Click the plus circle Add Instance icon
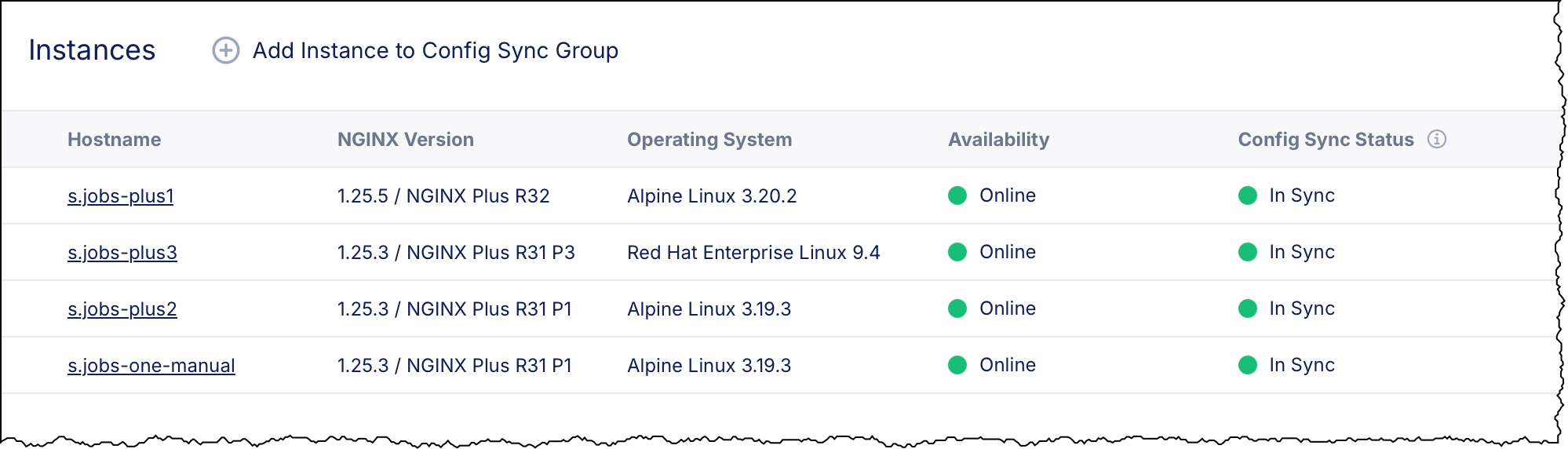The height and width of the screenshot is (449, 1568). click(x=226, y=51)
